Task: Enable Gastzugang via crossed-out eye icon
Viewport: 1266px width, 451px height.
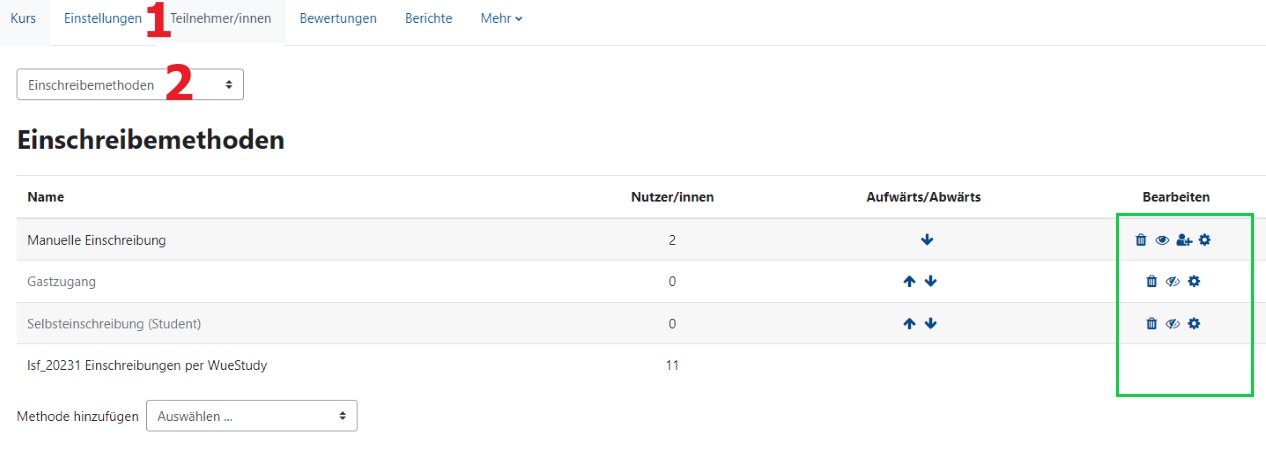Action: click(1172, 282)
